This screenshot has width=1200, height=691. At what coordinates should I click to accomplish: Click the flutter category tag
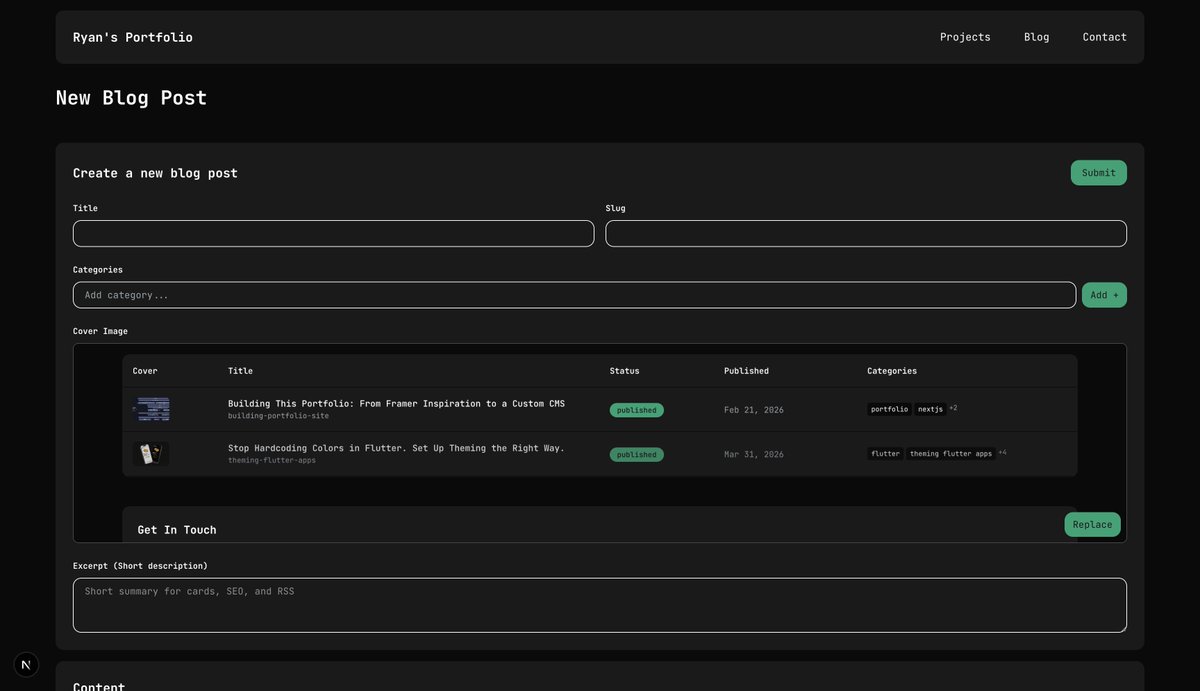pos(885,454)
